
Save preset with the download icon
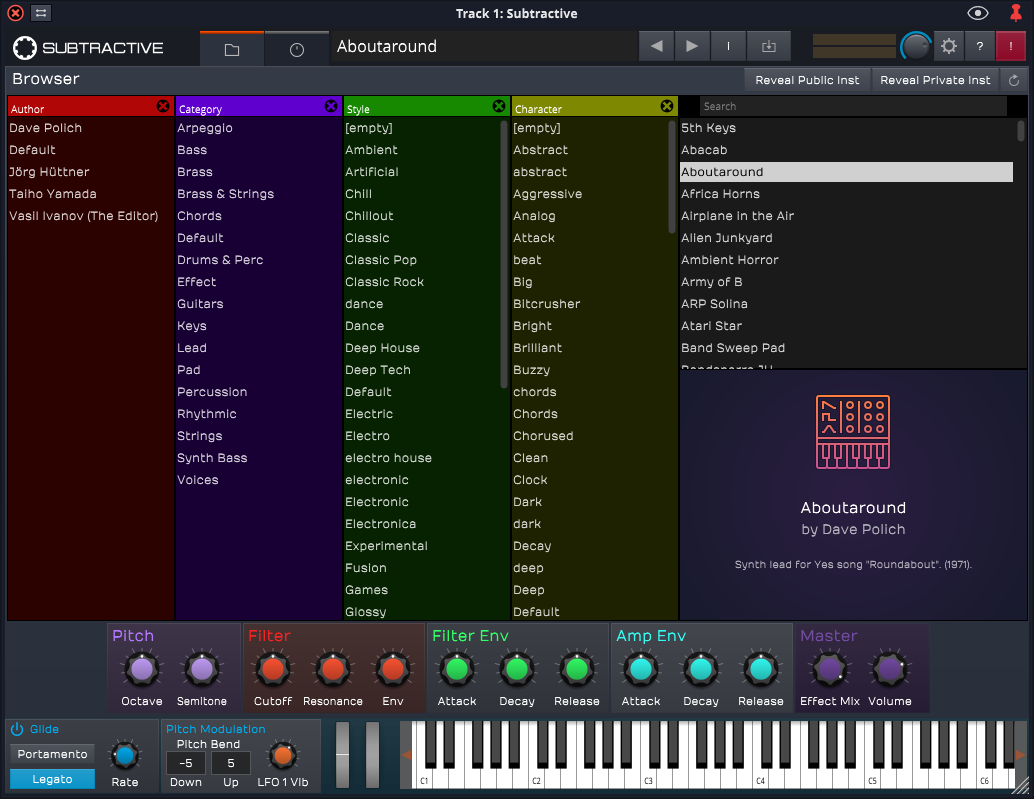(x=769, y=46)
